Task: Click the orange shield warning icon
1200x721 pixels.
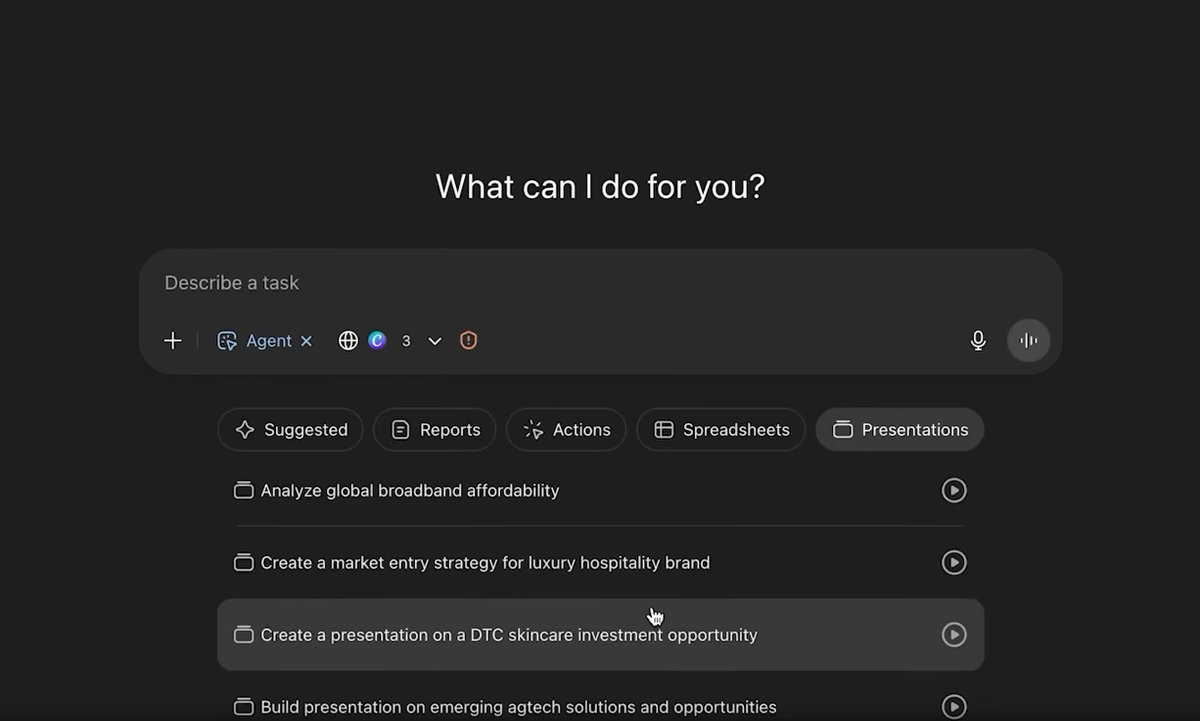Action: coord(469,341)
